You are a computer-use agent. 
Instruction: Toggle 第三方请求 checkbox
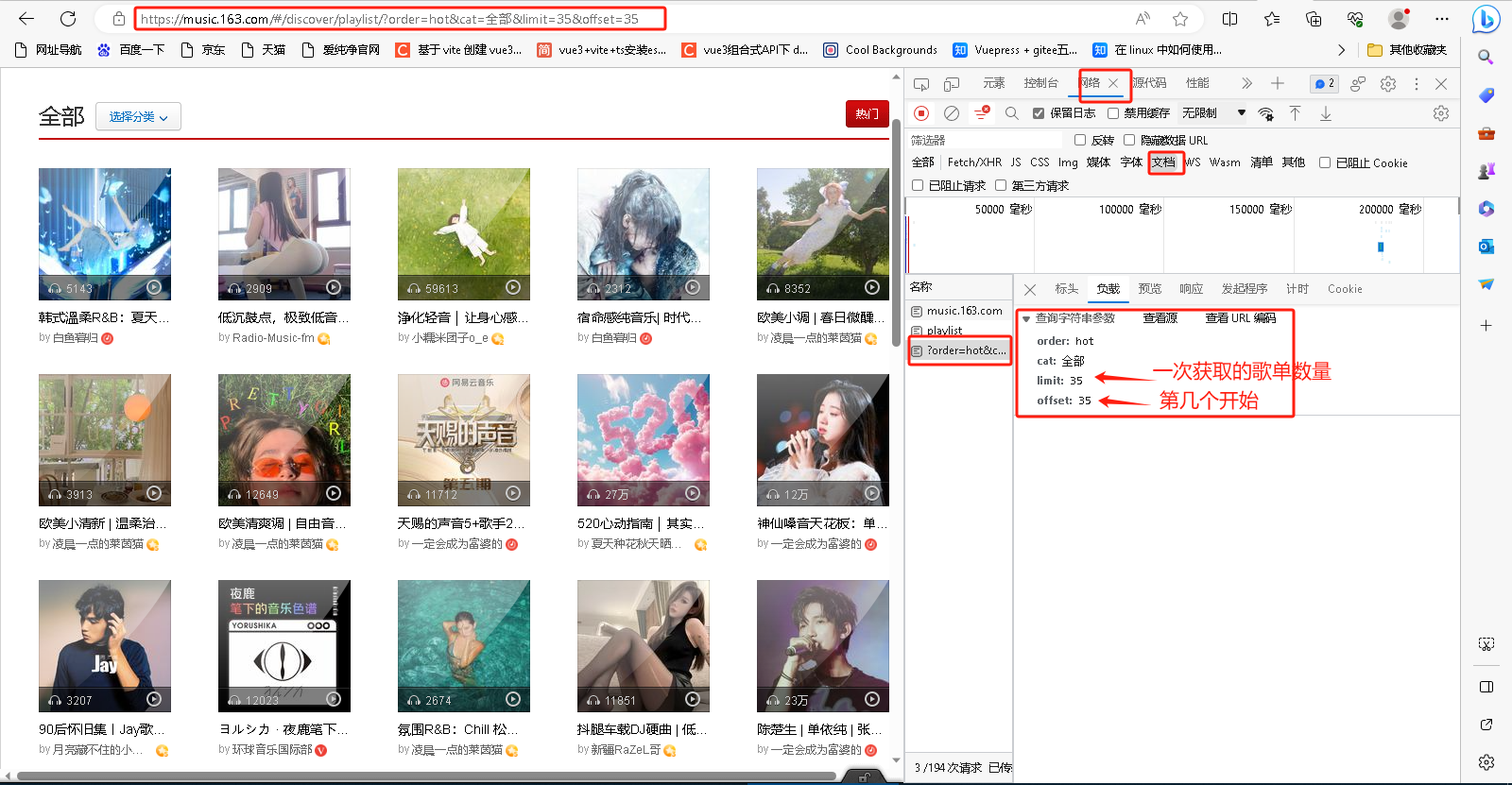tap(1001, 185)
